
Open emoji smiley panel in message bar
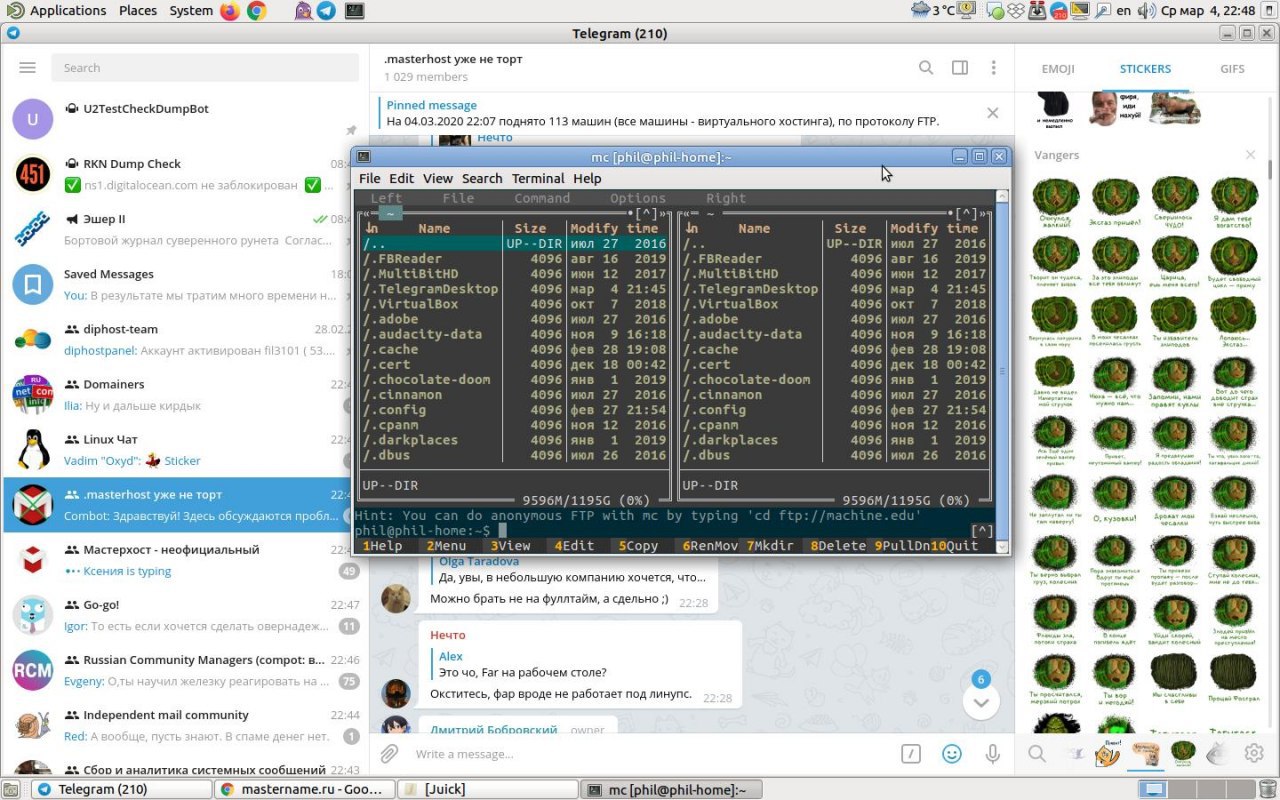(953, 754)
